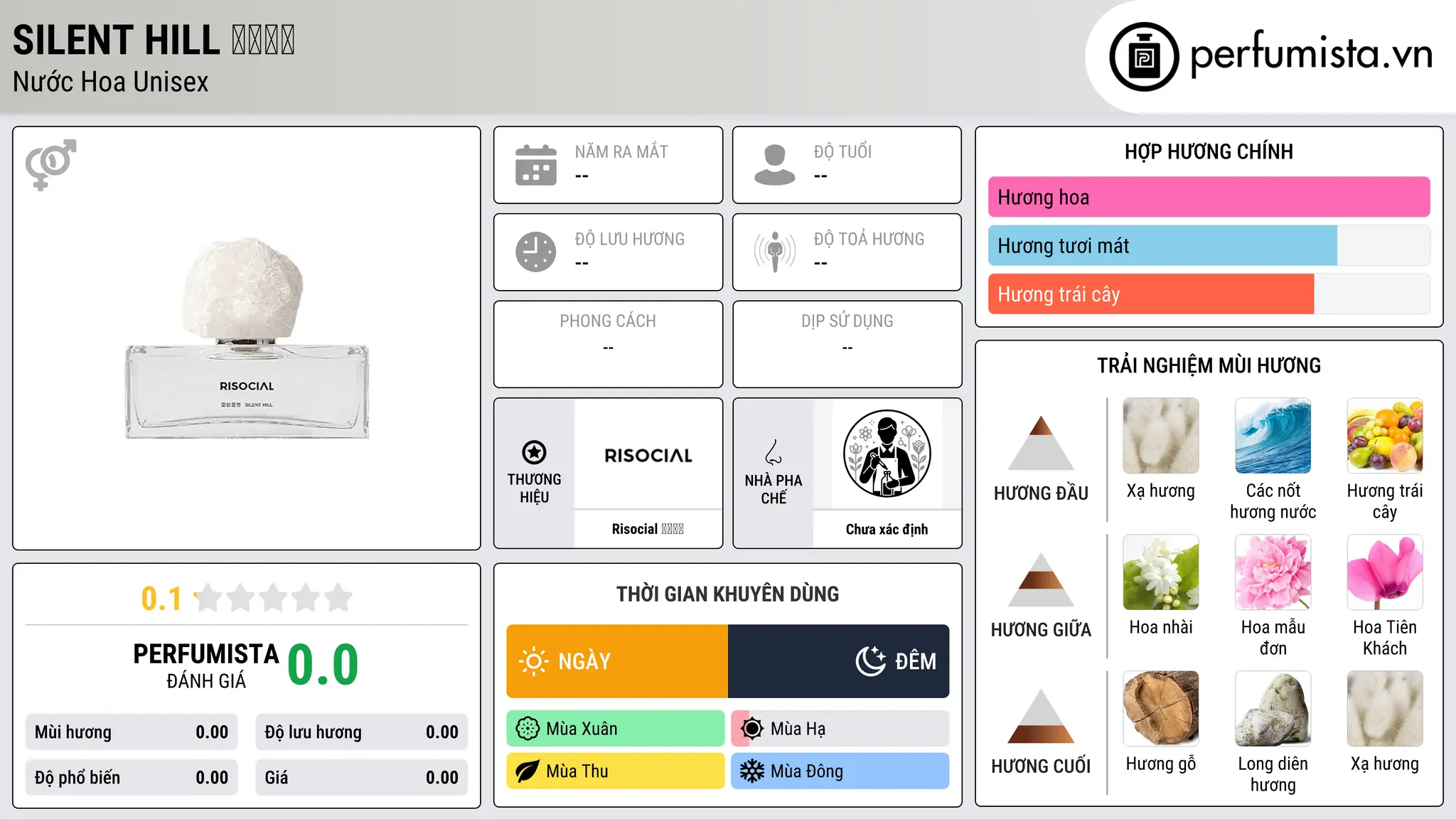Click the Chưa xác định perfumer label

[887, 529]
